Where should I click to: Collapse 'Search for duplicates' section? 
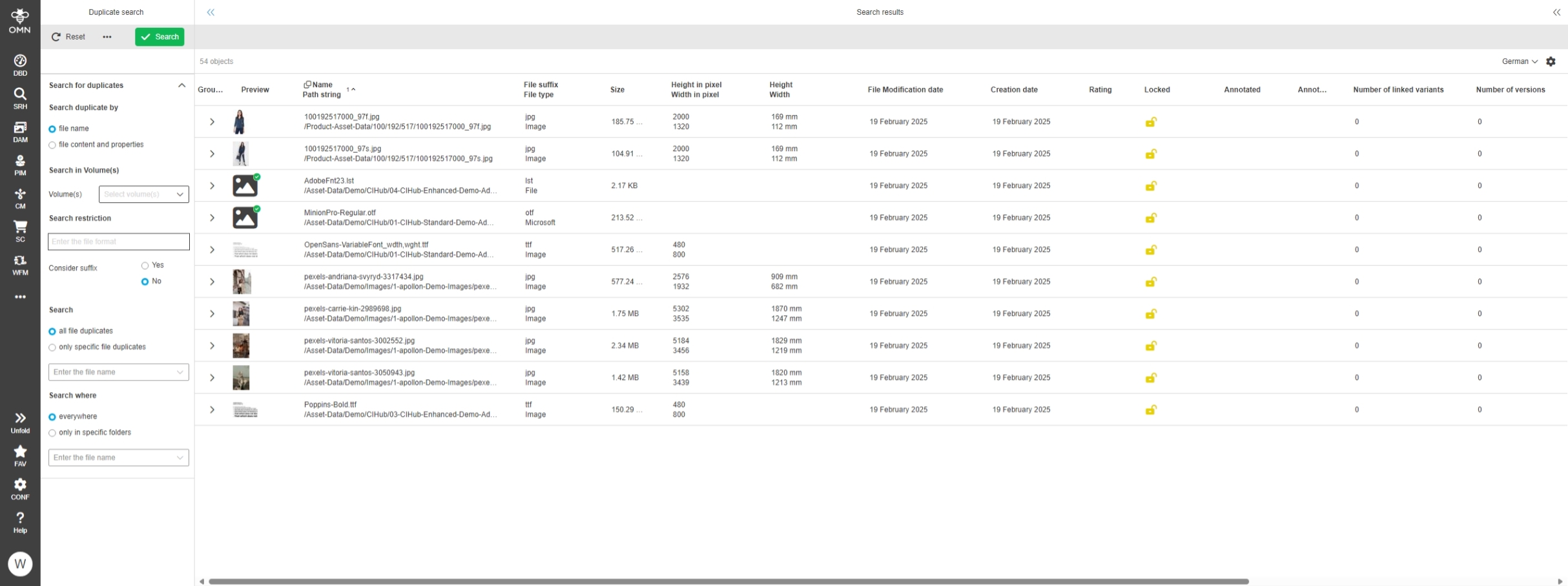[x=181, y=85]
